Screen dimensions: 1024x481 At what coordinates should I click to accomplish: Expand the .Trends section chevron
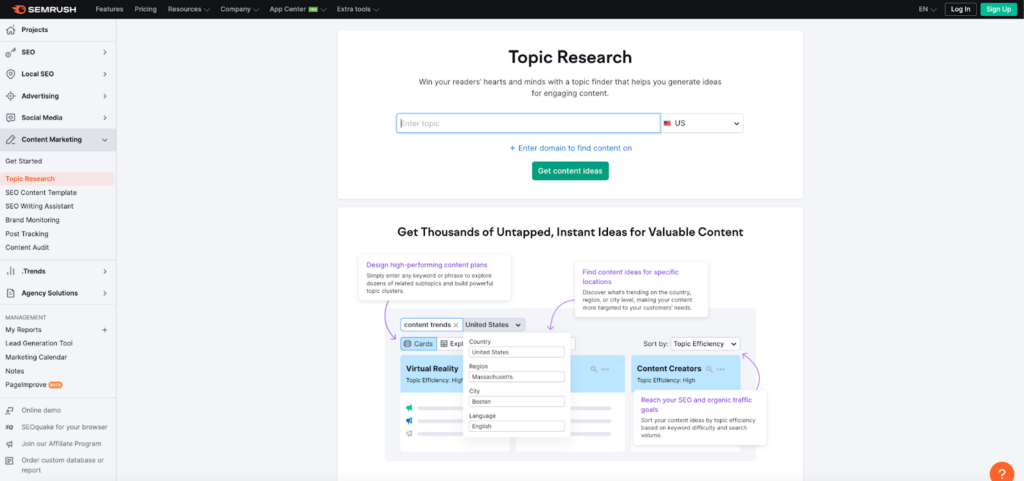pyautogui.click(x=104, y=272)
